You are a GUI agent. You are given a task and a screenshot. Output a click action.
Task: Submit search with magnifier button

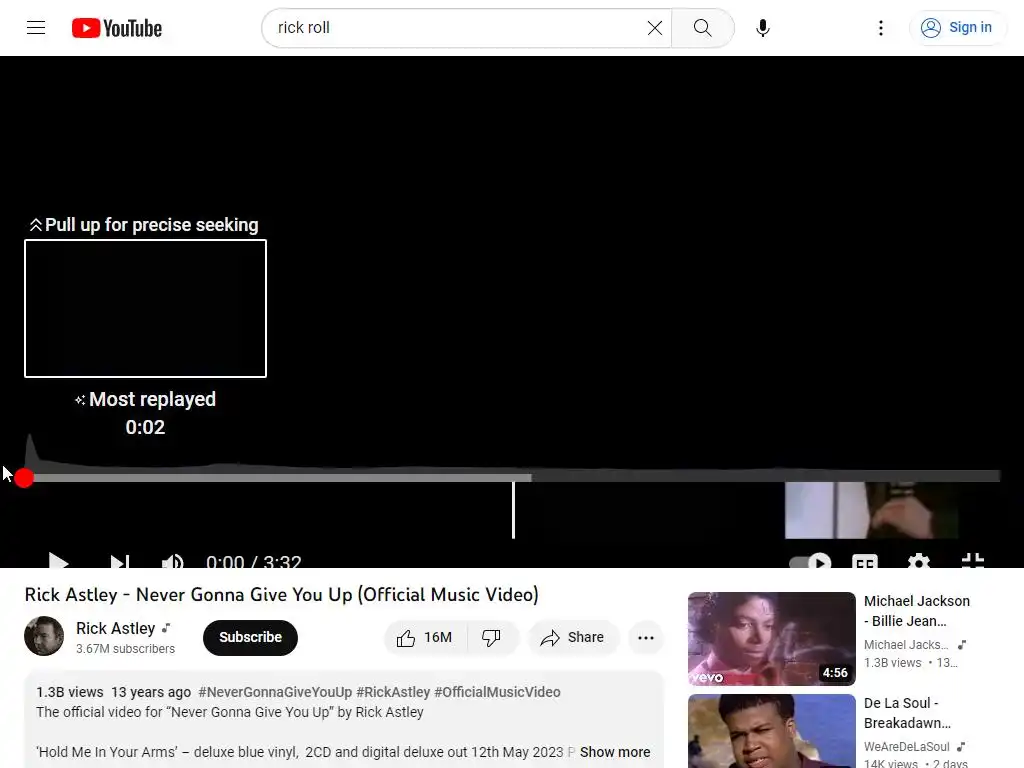point(703,27)
